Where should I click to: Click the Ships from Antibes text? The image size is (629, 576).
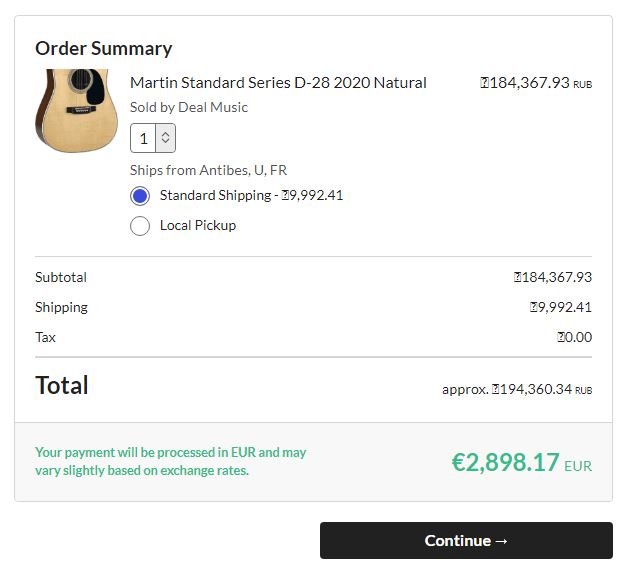(x=208, y=170)
